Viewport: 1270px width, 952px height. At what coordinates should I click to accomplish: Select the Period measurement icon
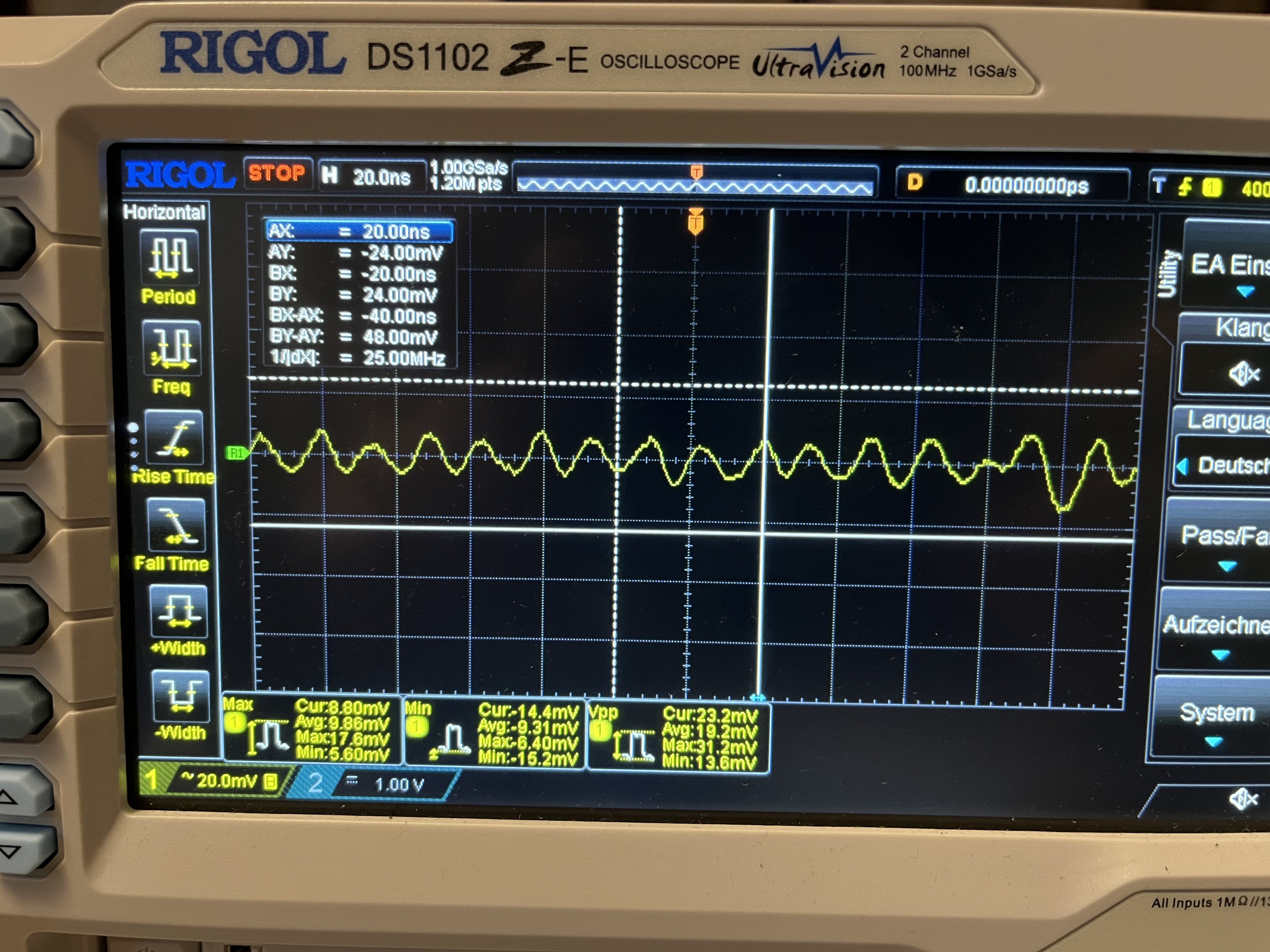pos(170,257)
